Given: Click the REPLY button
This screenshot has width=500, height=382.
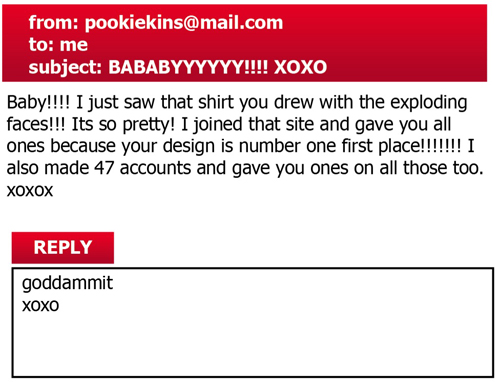Looking at the screenshot, I should click(x=63, y=248).
